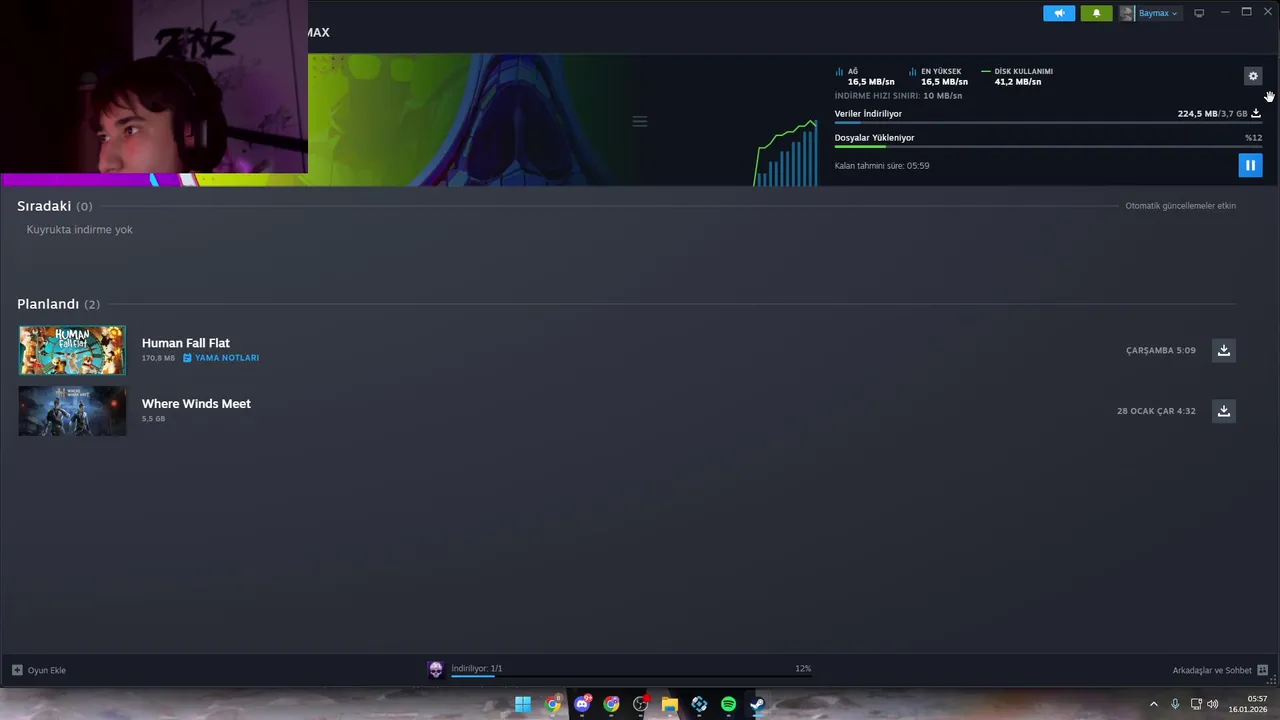Click the friends chat grid icon

pos(1262,670)
